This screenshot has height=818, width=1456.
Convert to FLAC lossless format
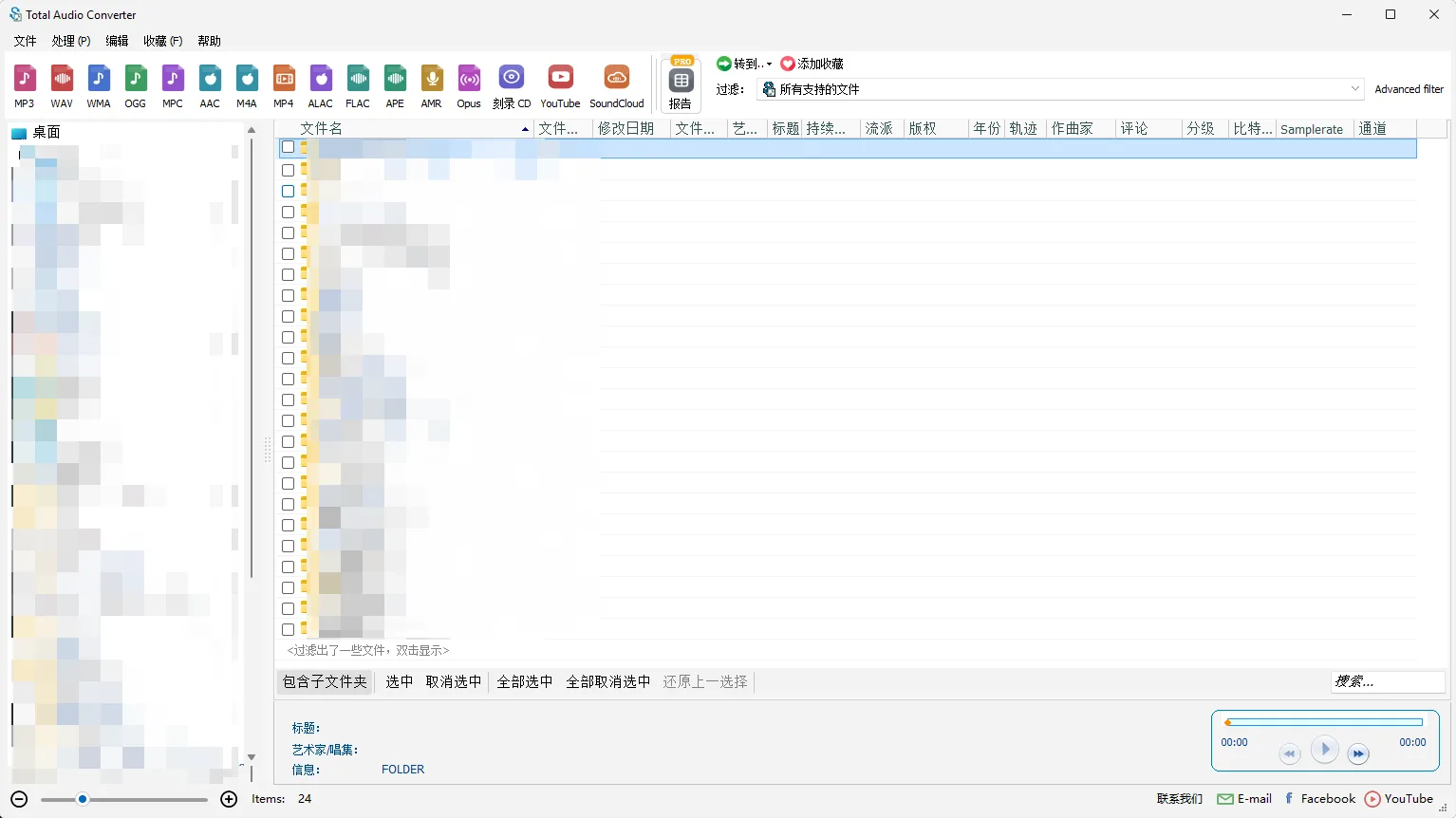358,86
